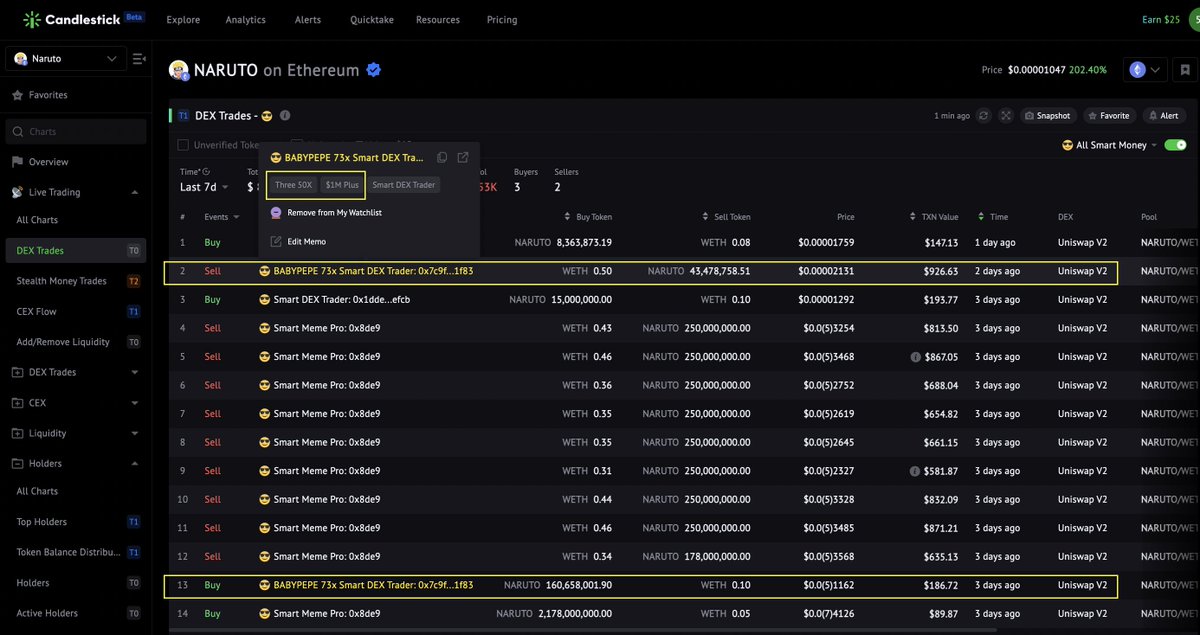Click the Liquidity folder icon in sidebar

(18, 433)
